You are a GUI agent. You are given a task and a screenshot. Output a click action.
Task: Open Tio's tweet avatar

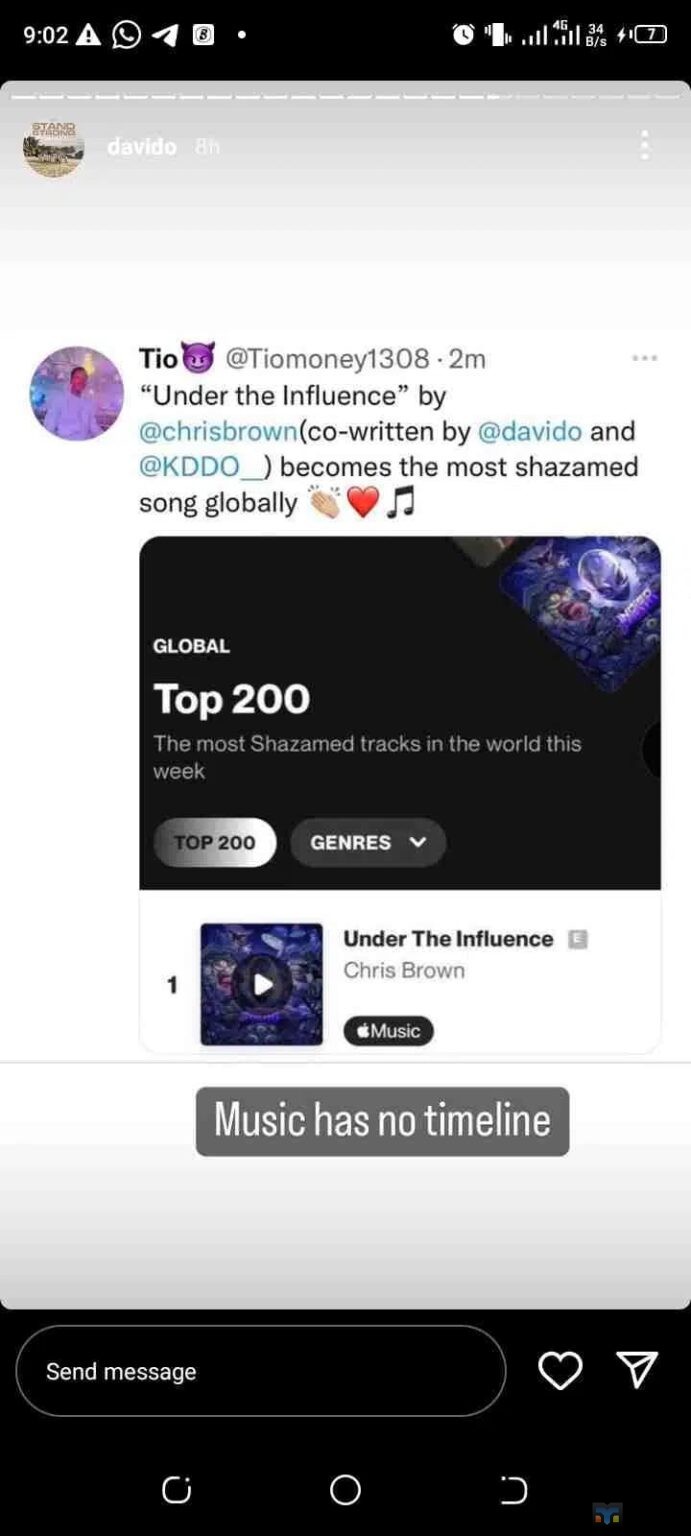coord(77,394)
